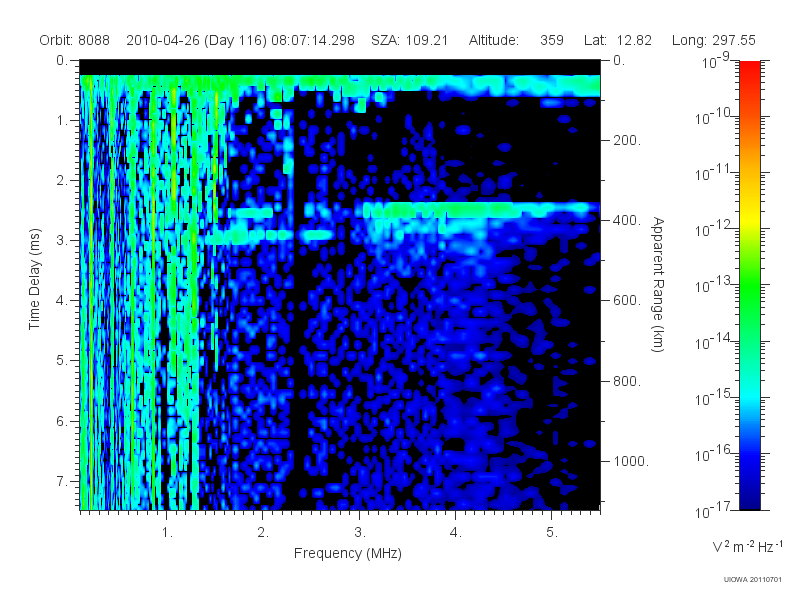Click the 10^-14 colorbar label

pyautogui.click(x=714, y=342)
